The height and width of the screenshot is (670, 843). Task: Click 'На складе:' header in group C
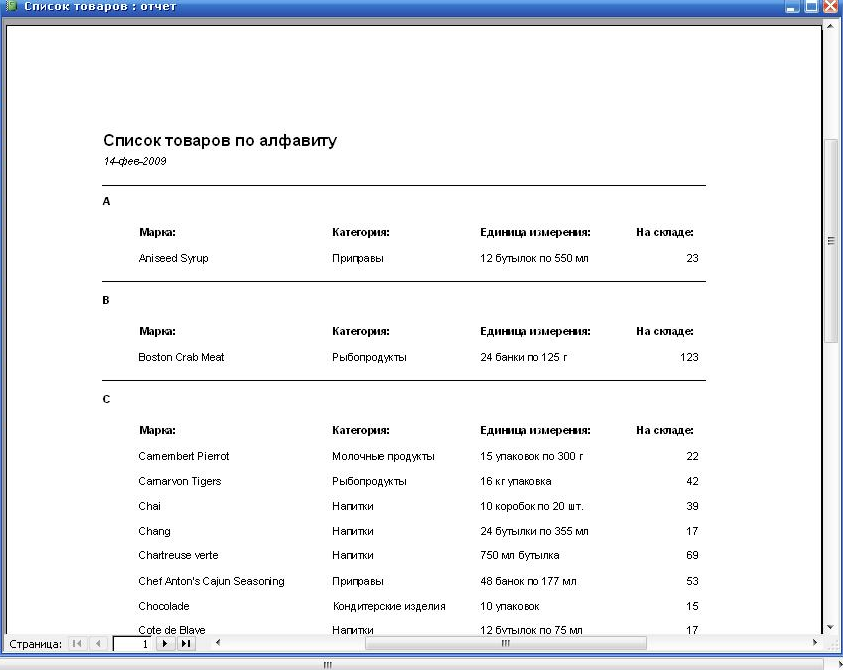(x=665, y=430)
